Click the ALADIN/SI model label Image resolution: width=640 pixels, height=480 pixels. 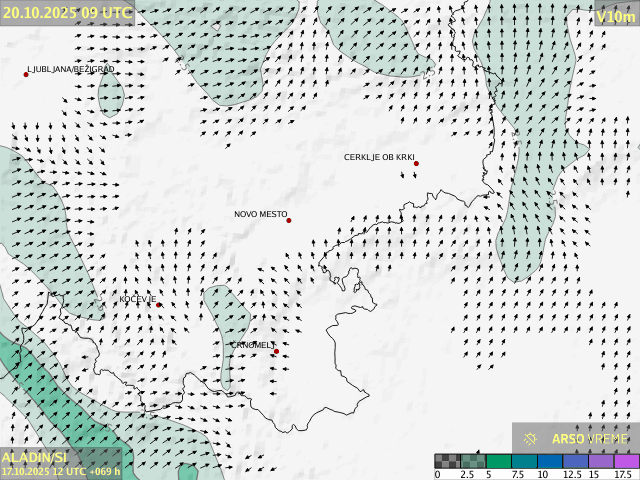[35, 456]
